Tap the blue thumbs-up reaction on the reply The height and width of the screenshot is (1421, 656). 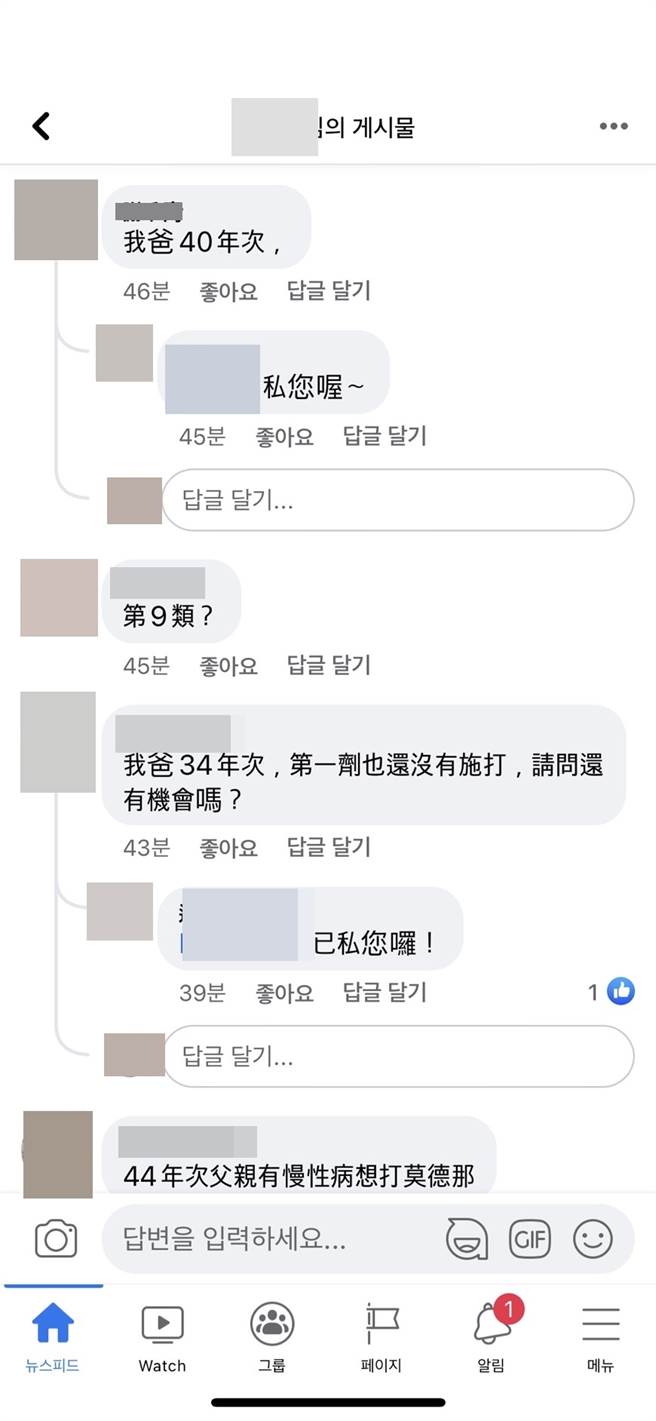coord(620,990)
